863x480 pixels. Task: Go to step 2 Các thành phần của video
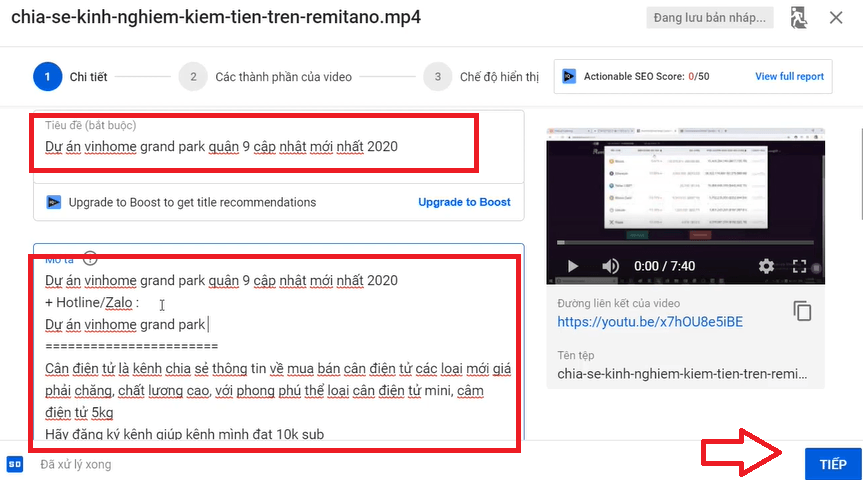(x=265, y=77)
